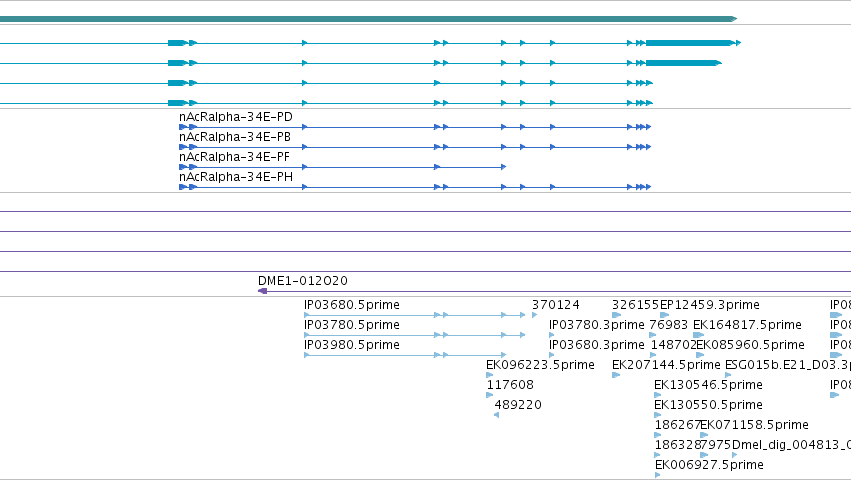This screenshot has height=480, width=851.
Task: Select the EK096223.5prime label
Action: click(540, 365)
